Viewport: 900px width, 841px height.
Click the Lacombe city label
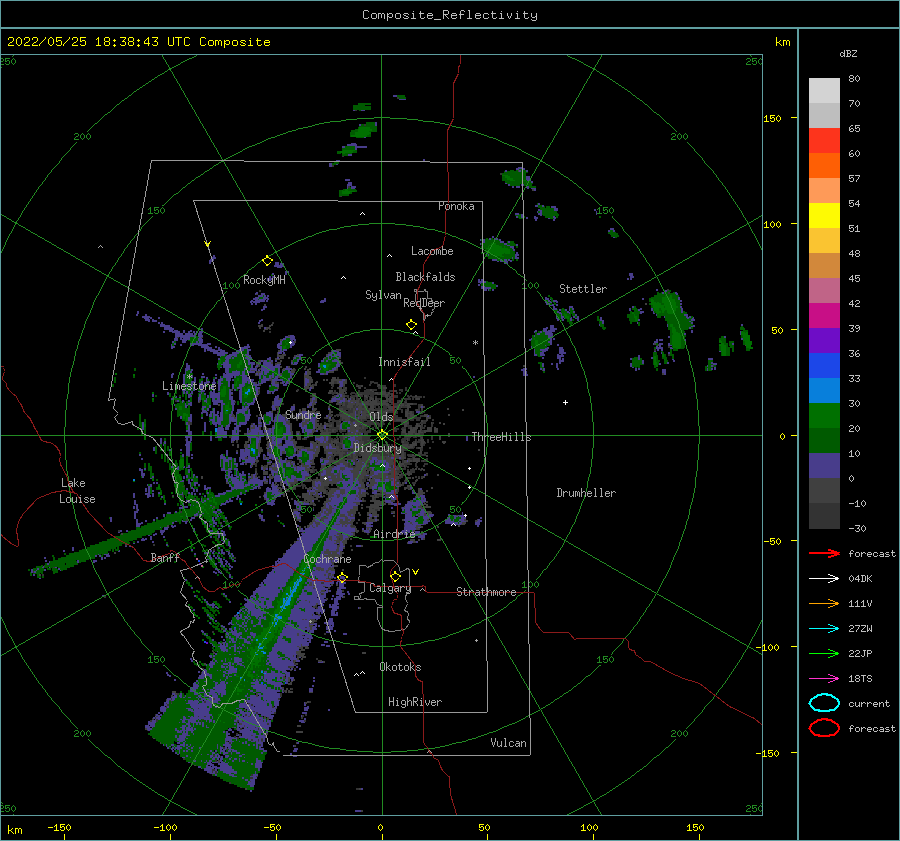pos(432,251)
